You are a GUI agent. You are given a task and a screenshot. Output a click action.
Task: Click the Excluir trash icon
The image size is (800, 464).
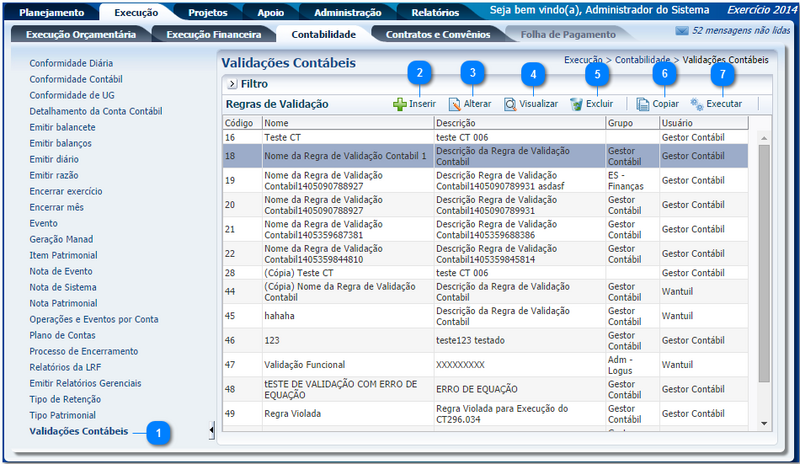pyautogui.click(x=576, y=104)
